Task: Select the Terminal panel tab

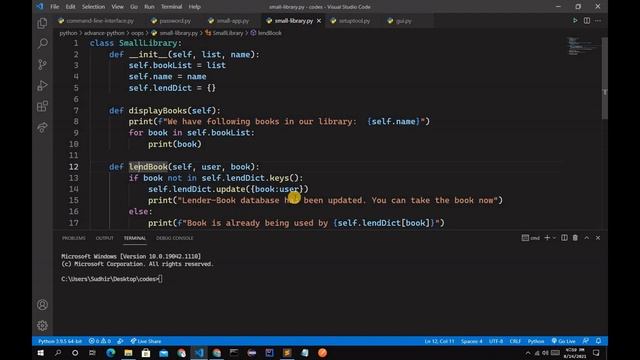Action: tap(135, 238)
